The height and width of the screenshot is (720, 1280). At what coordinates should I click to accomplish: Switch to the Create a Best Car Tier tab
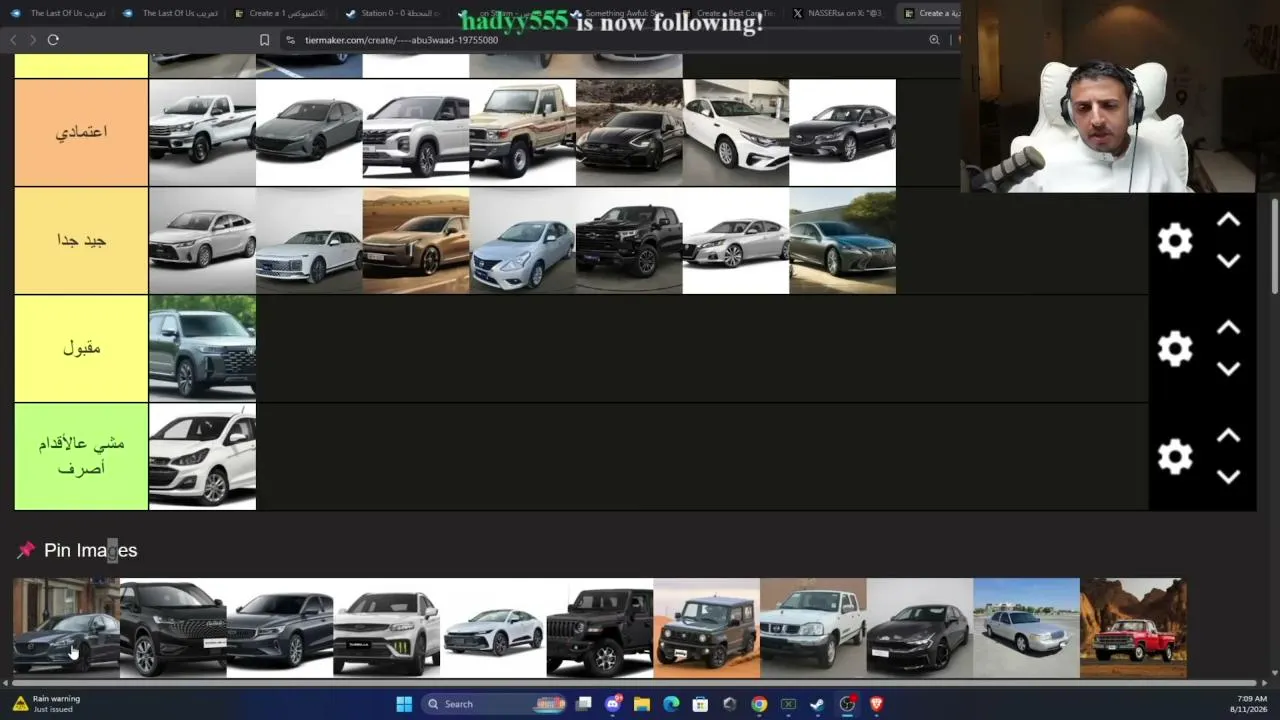coord(727,13)
